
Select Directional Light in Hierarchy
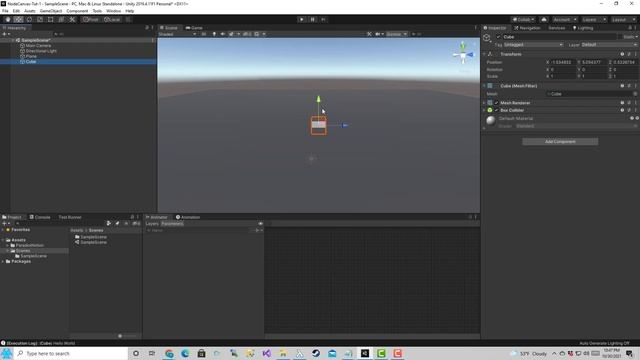(41, 51)
